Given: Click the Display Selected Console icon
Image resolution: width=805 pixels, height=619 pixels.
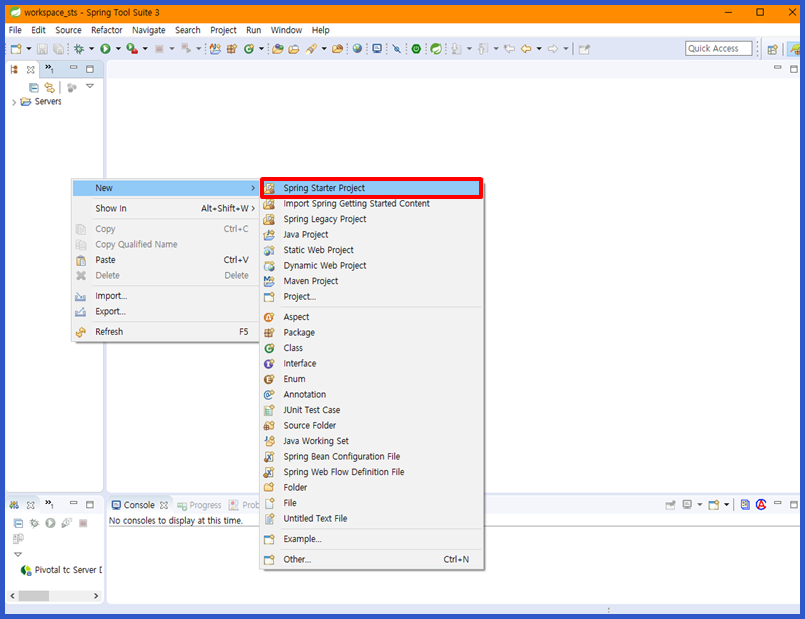Looking at the screenshot, I should (687, 505).
